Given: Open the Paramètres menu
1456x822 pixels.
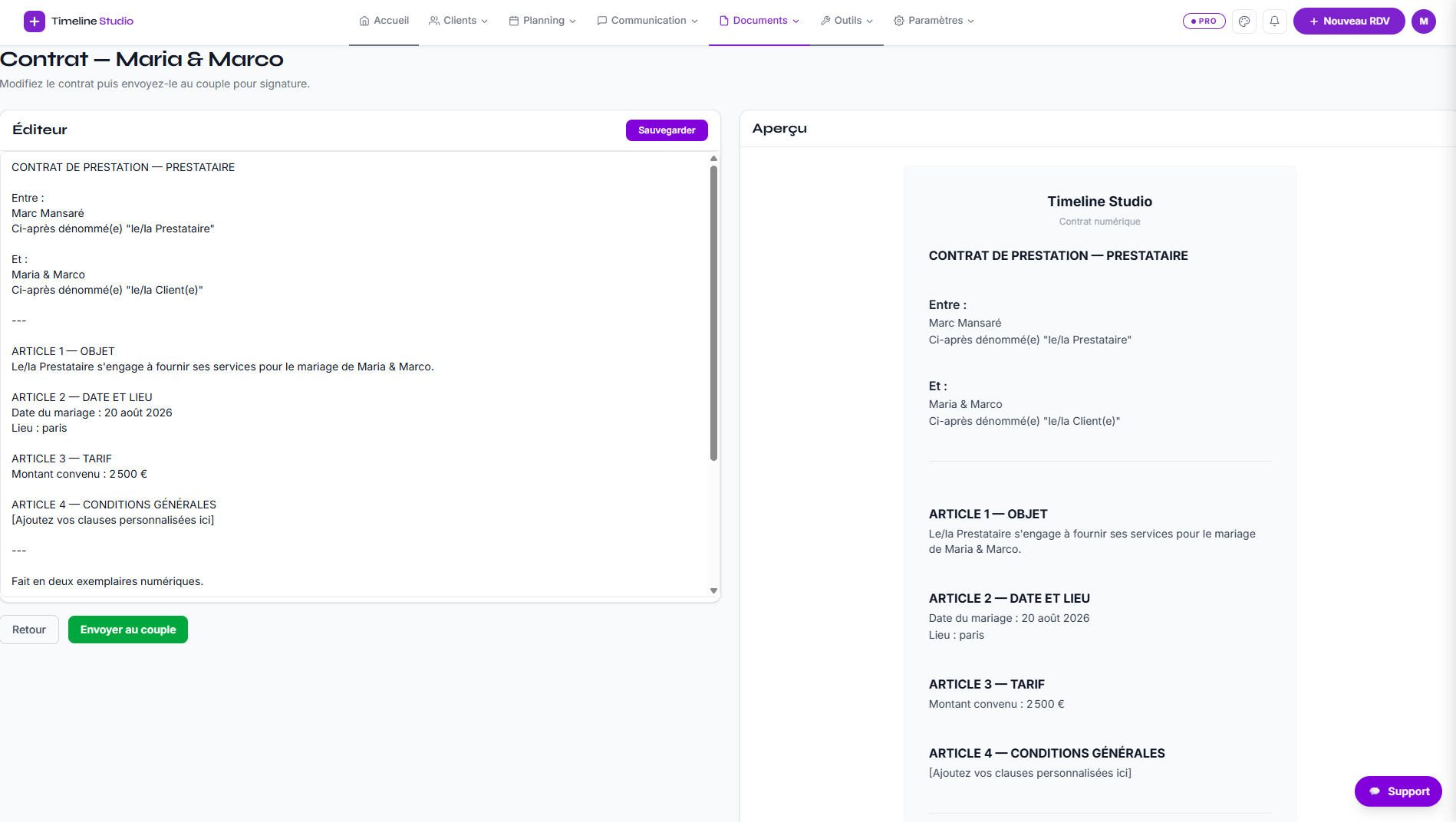Looking at the screenshot, I should point(934,21).
